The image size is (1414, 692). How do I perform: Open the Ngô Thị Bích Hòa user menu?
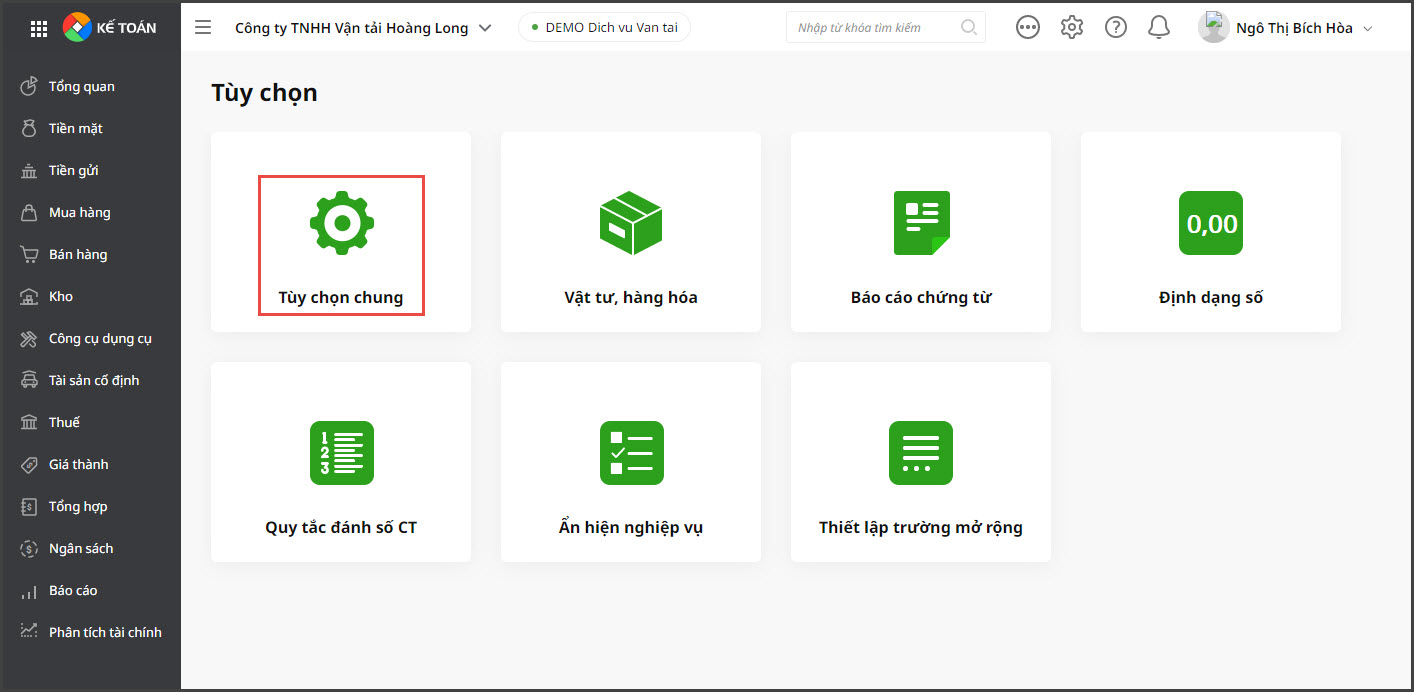click(x=1287, y=28)
